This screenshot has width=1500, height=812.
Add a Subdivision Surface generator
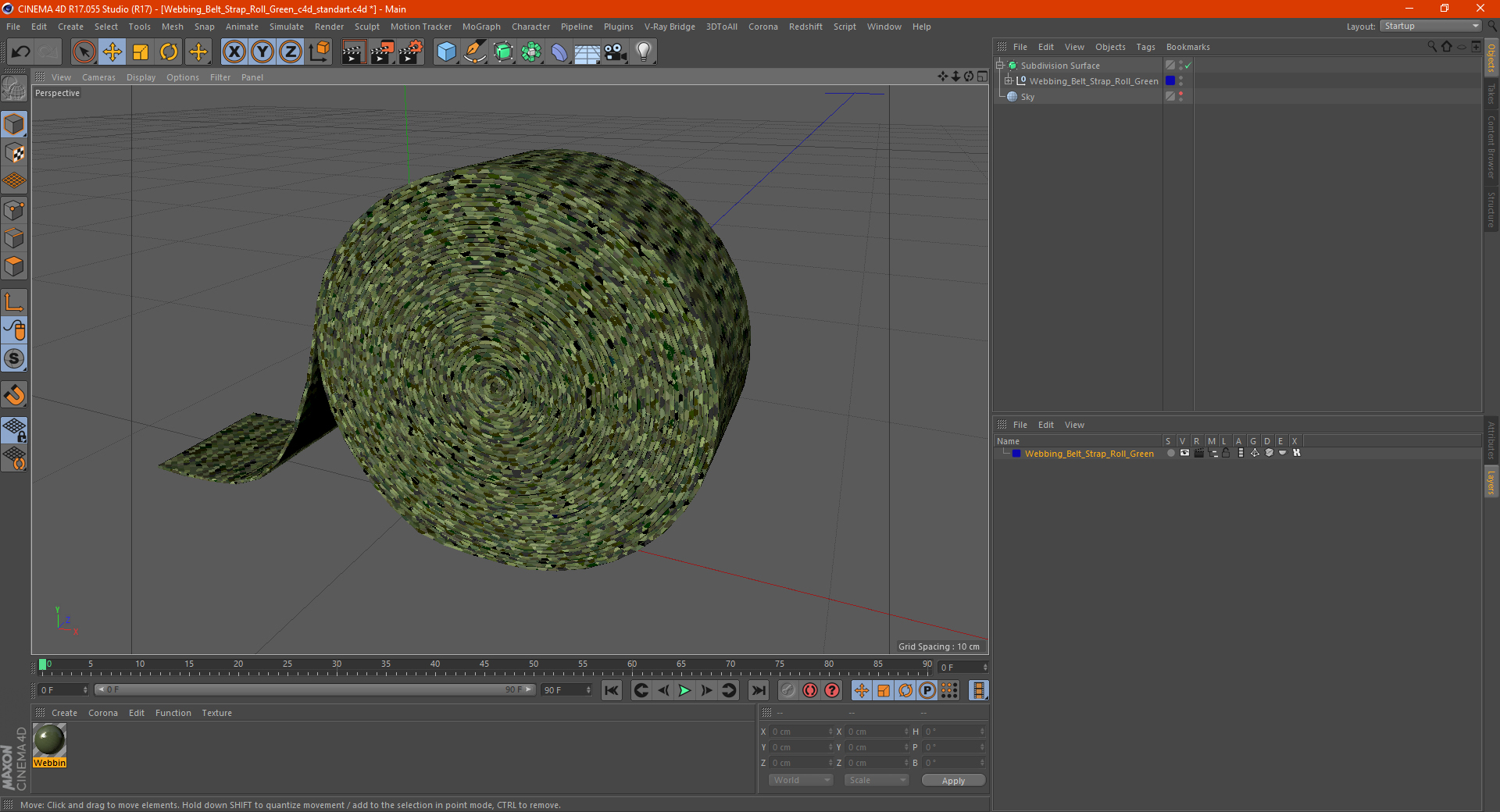[503, 52]
